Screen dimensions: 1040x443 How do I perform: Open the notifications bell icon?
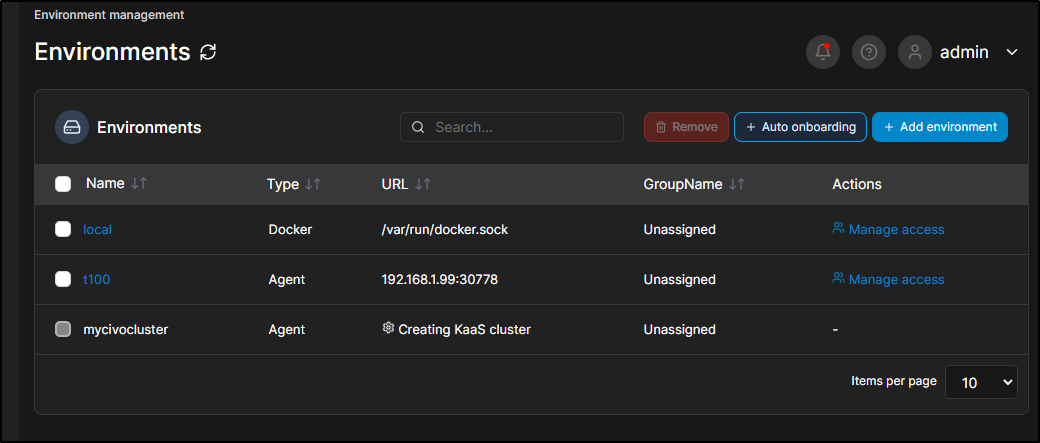pos(822,52)
